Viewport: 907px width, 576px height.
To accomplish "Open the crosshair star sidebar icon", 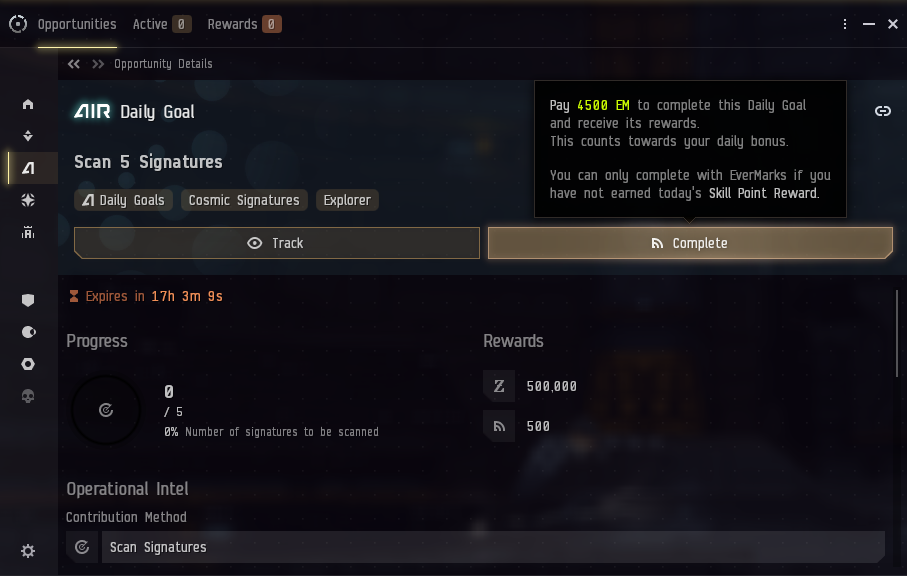I will click(x=28, y=200).
